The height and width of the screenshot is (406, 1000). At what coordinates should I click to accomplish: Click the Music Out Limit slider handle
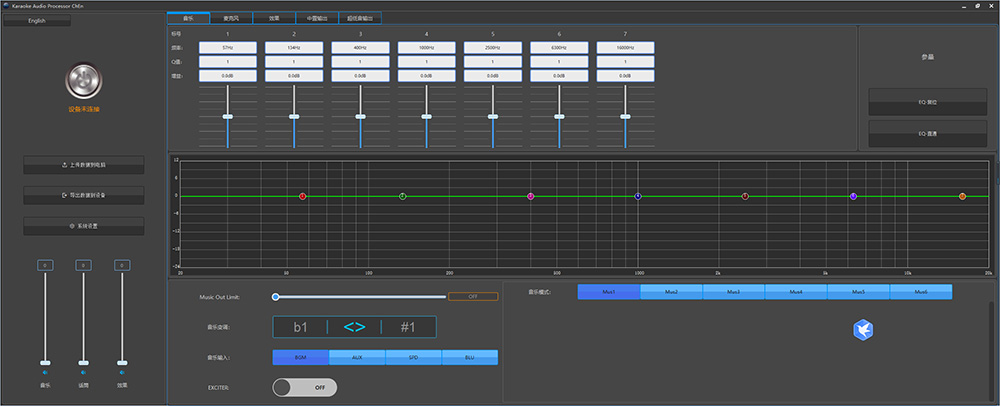point(276,296)
